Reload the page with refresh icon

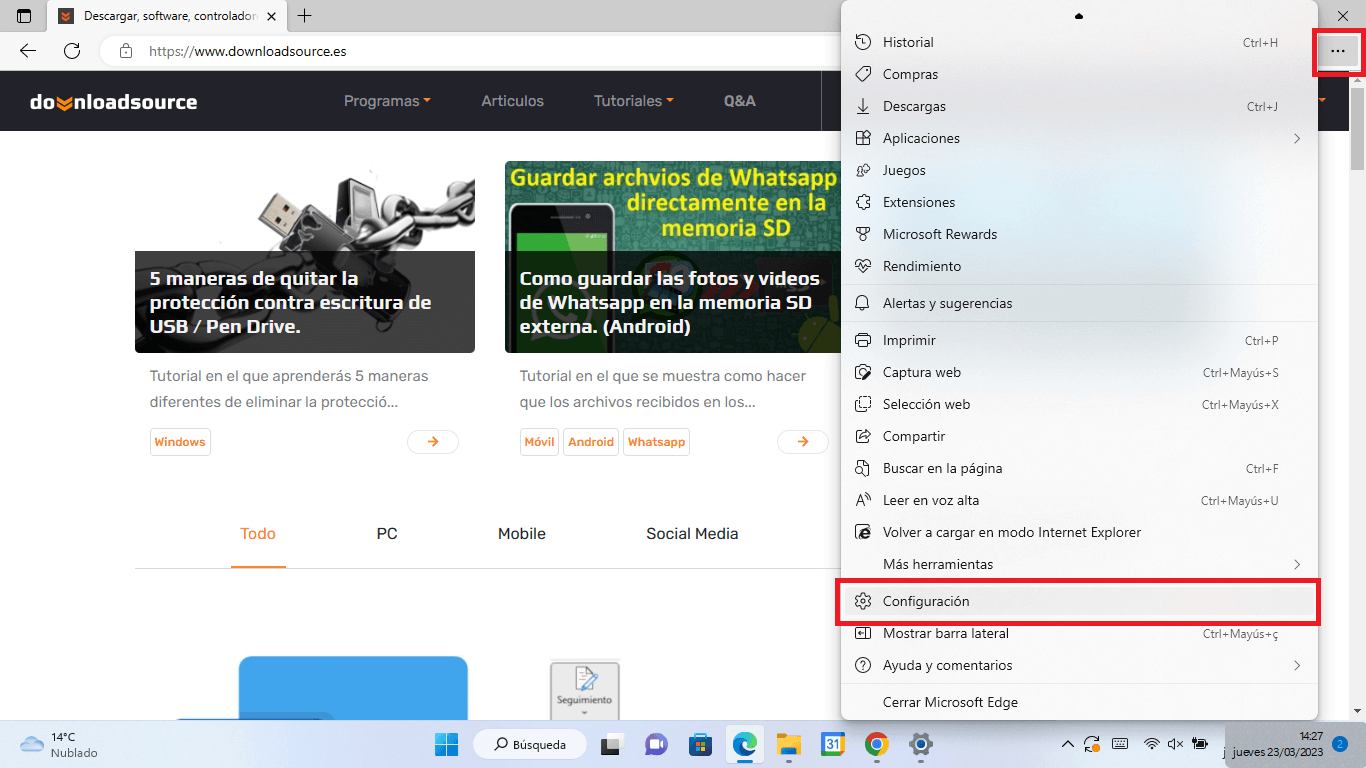pos(72,51)
